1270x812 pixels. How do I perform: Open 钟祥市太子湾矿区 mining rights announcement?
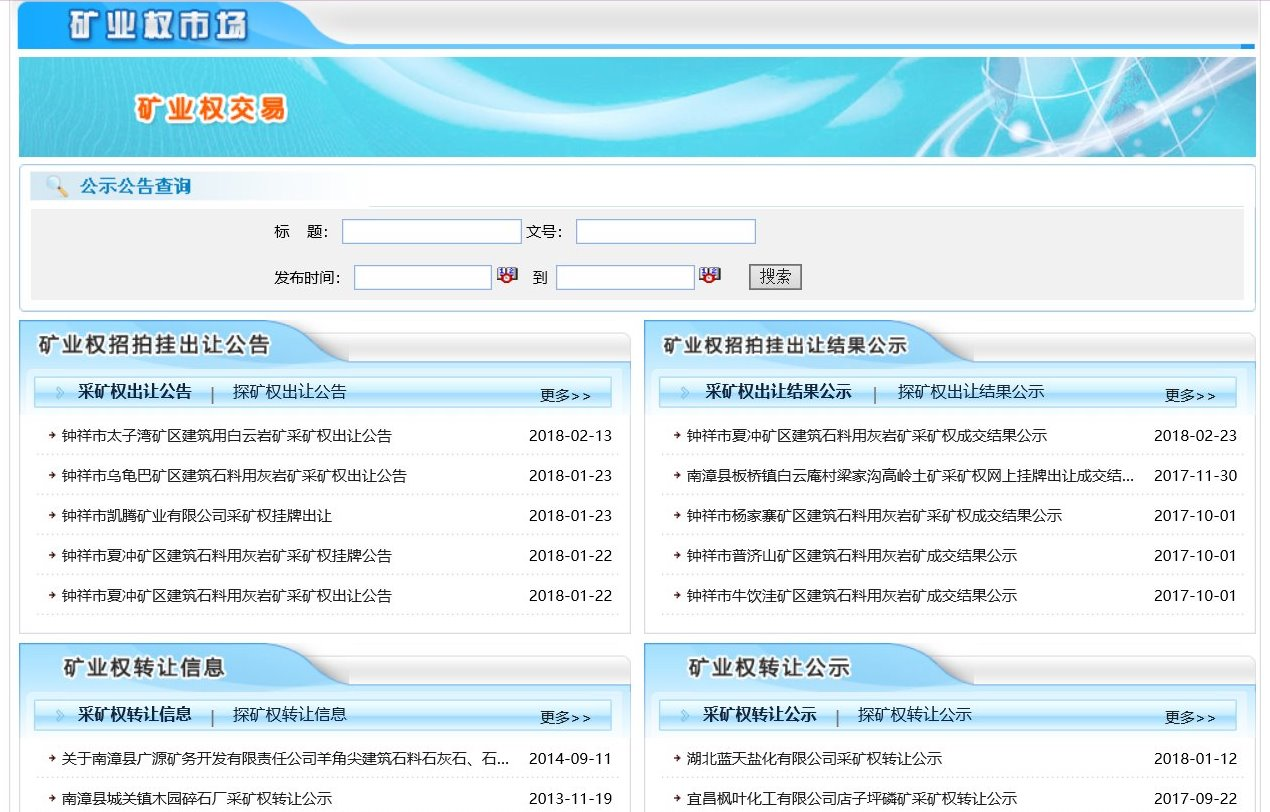(226, 436)
